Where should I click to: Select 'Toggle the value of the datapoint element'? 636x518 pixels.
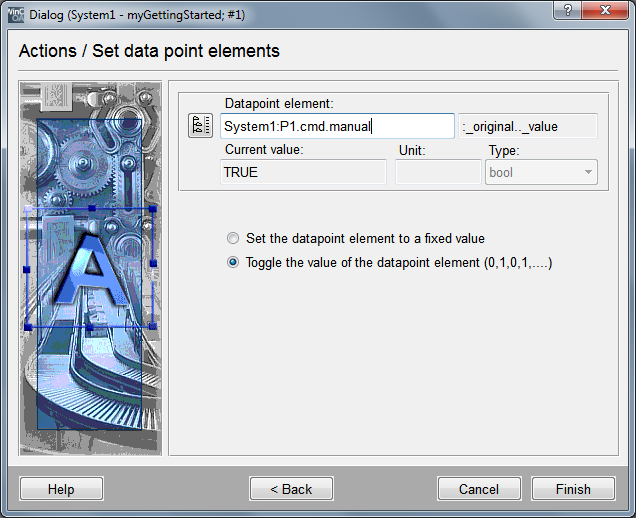coord(233,263)
